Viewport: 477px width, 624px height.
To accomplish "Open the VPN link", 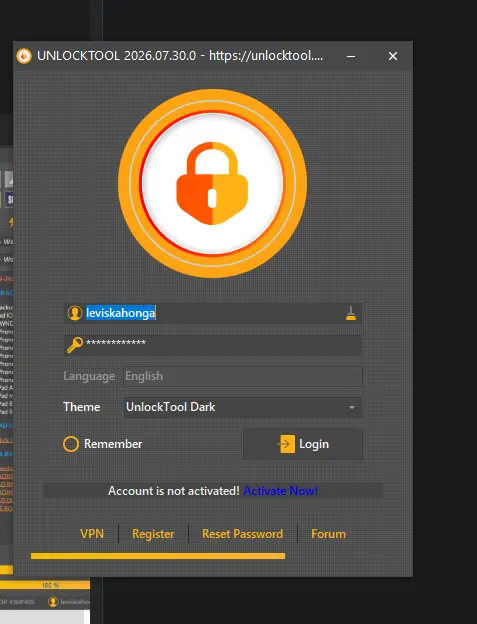I will [x=92, y=534].
